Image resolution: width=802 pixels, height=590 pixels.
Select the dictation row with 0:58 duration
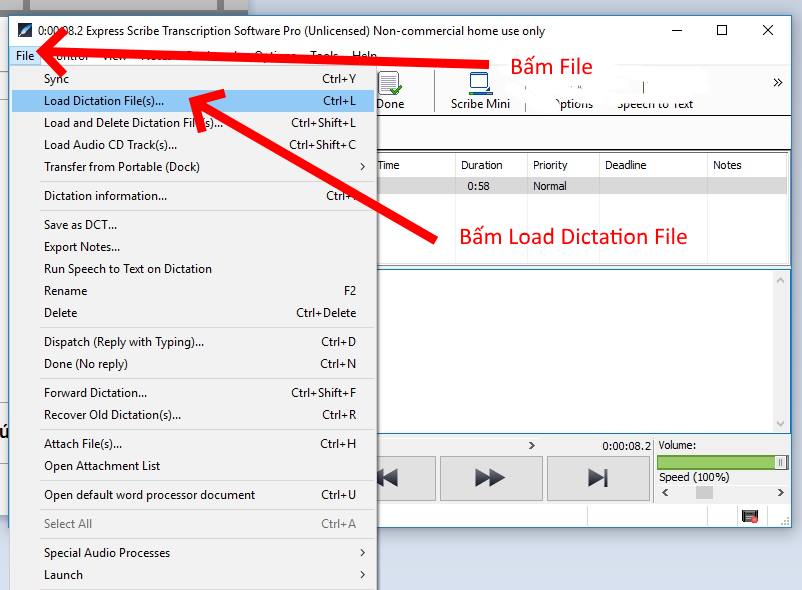pyautogui.click(x=582, y=186)
